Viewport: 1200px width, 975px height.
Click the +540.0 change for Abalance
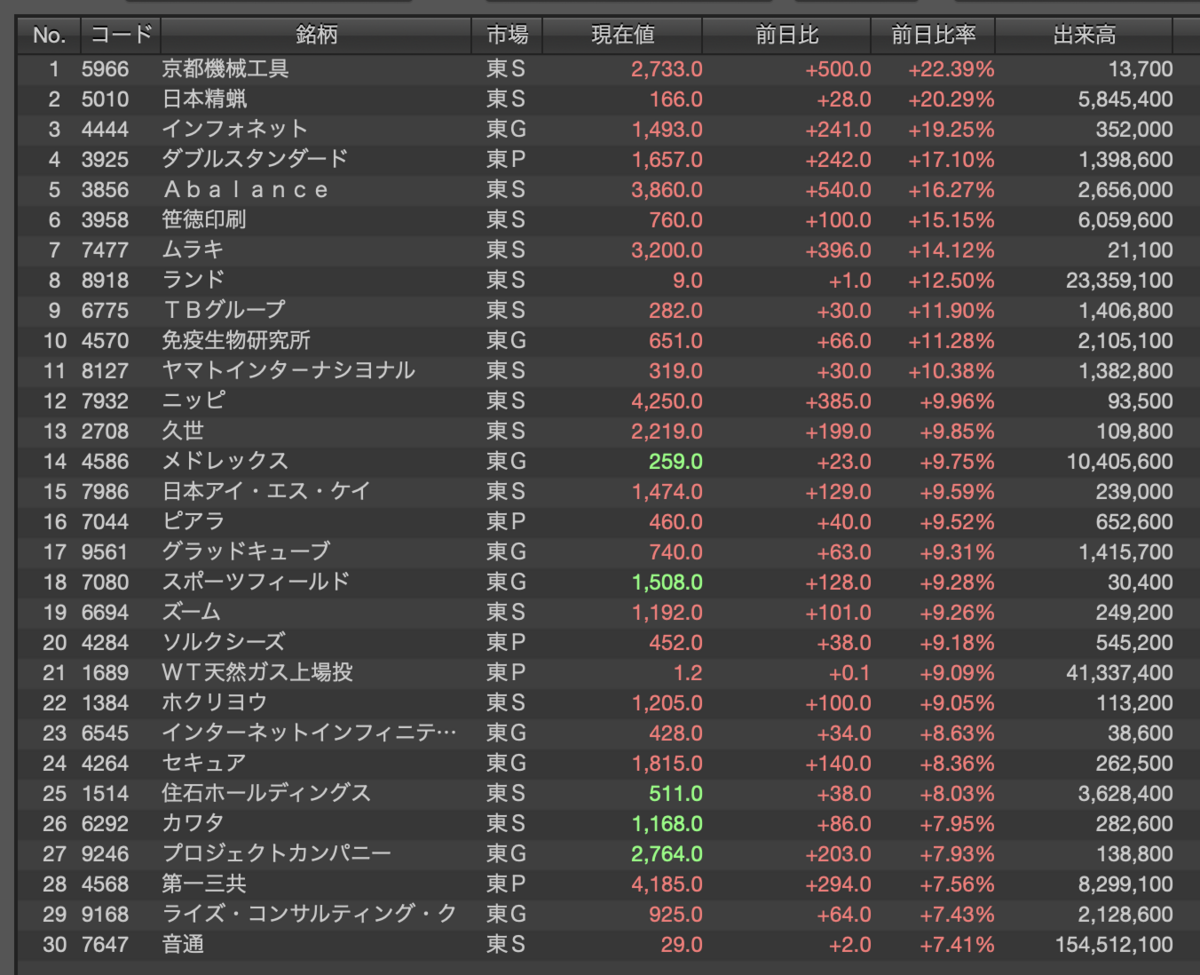pyautogui.click(x=838, y=190)
